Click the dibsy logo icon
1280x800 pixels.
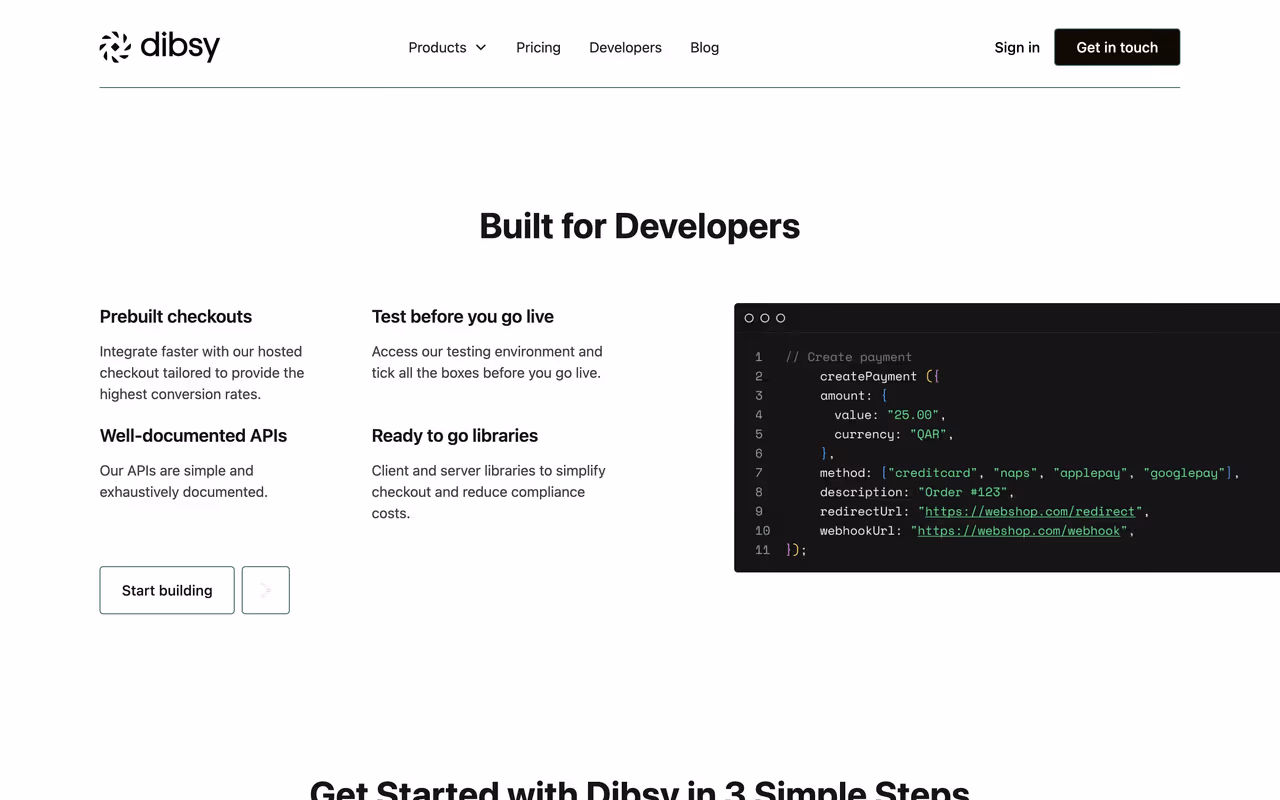tap(115, 47)
